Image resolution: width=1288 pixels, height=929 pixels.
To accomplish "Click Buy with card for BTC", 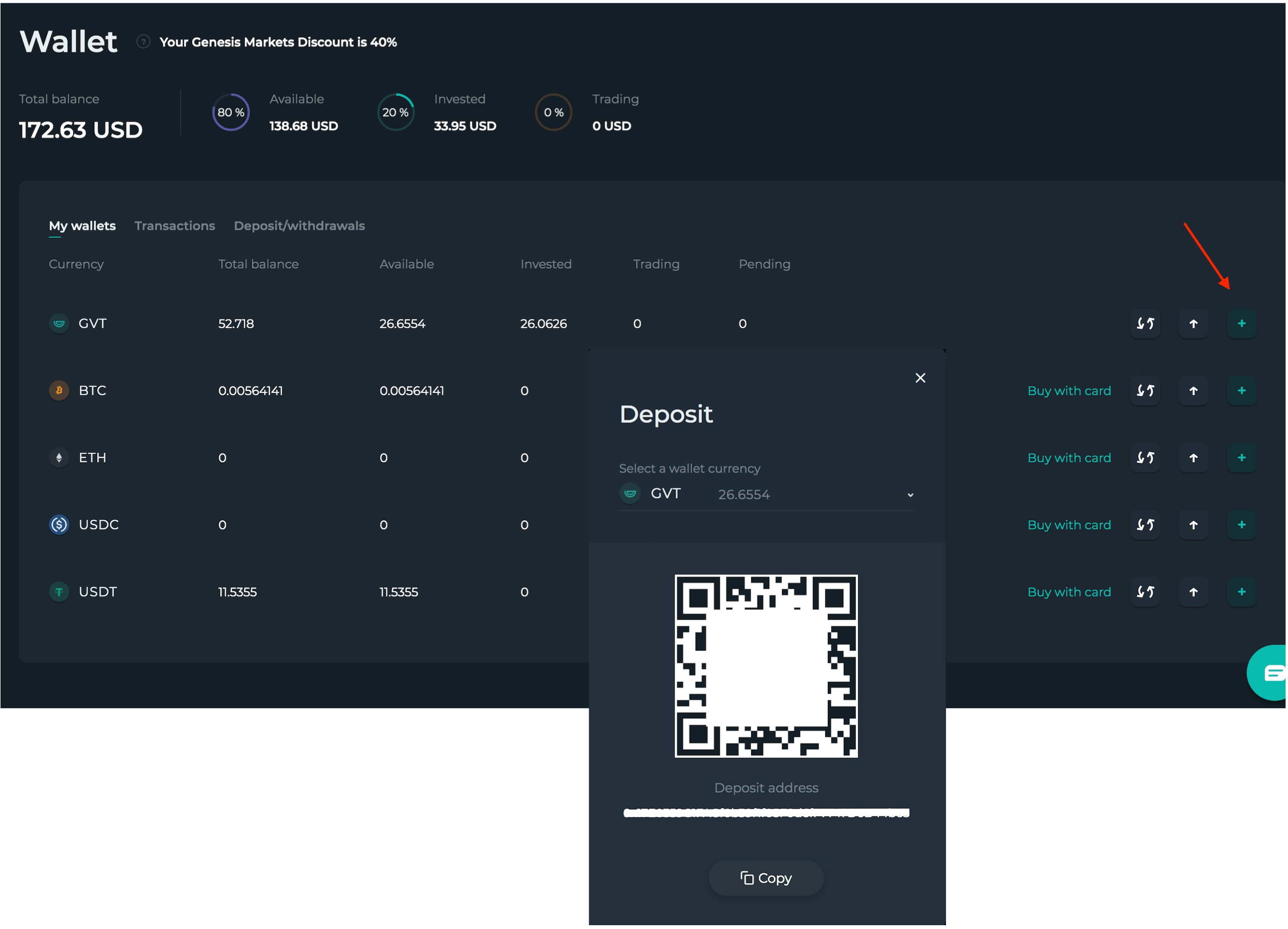I will pyautogui.click(x=1069, y=391).
